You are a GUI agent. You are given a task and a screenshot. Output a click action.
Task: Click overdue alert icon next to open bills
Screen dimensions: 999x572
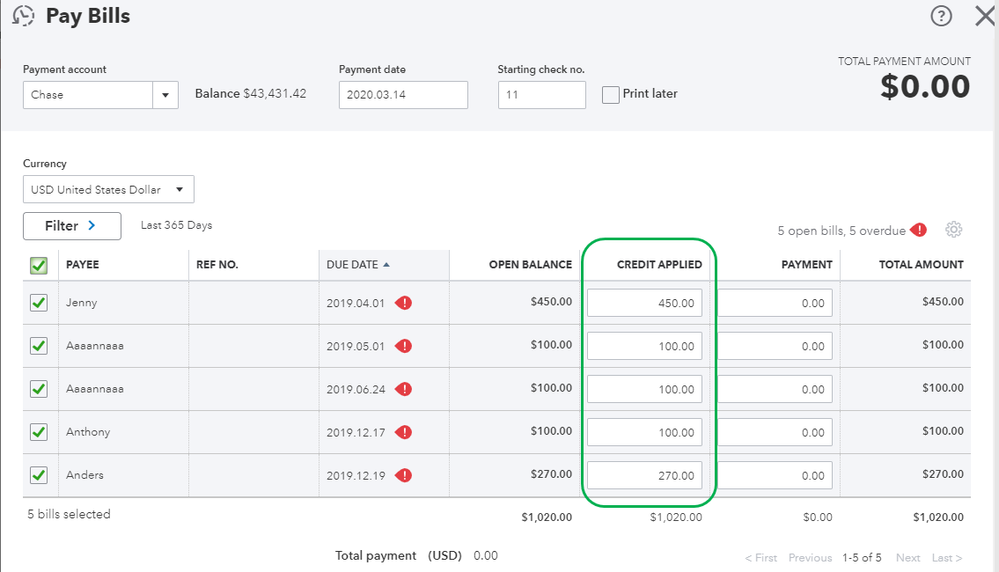919,230
